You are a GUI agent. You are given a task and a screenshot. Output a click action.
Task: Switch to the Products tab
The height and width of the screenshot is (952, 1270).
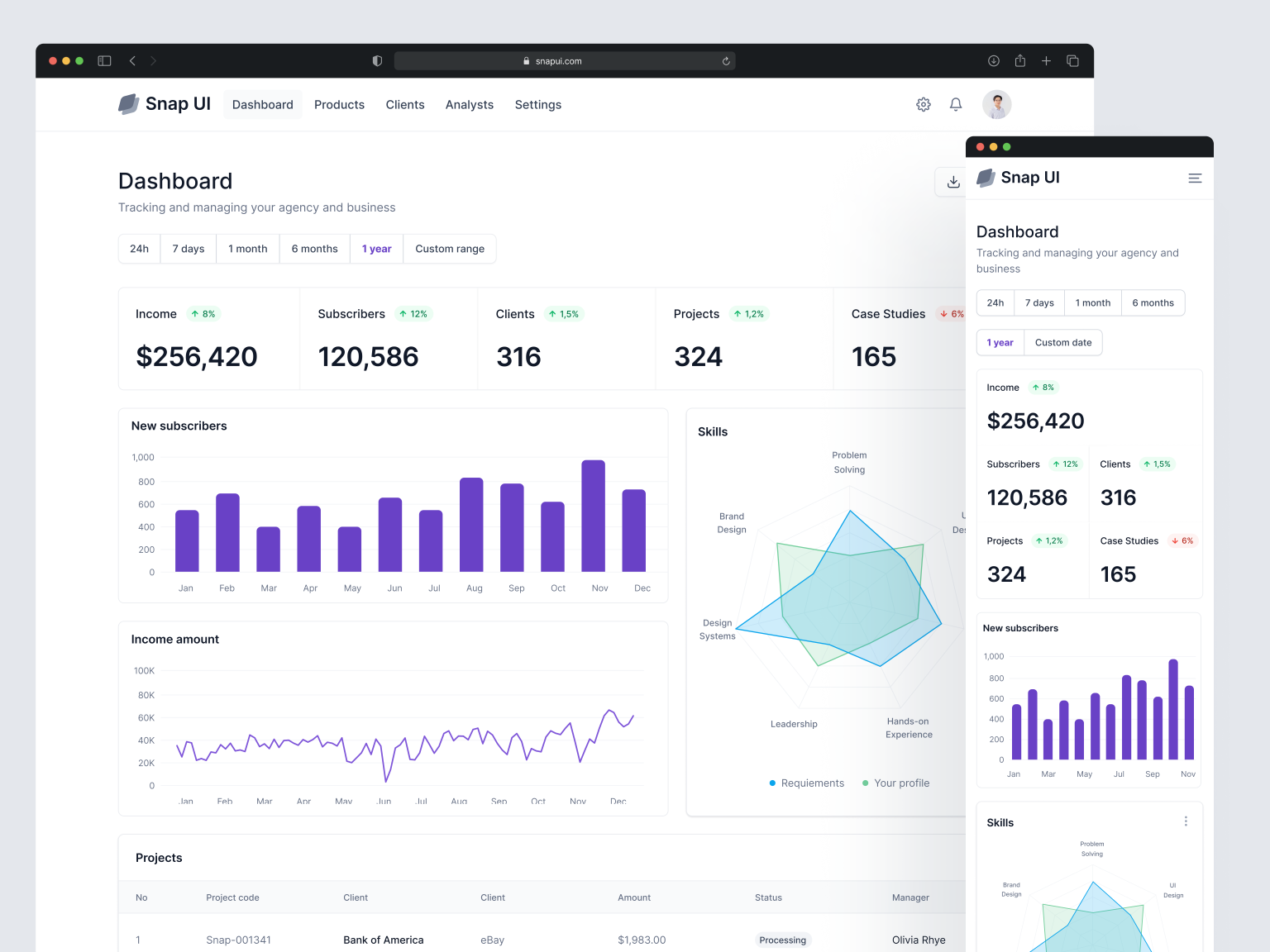click(339, 104)
